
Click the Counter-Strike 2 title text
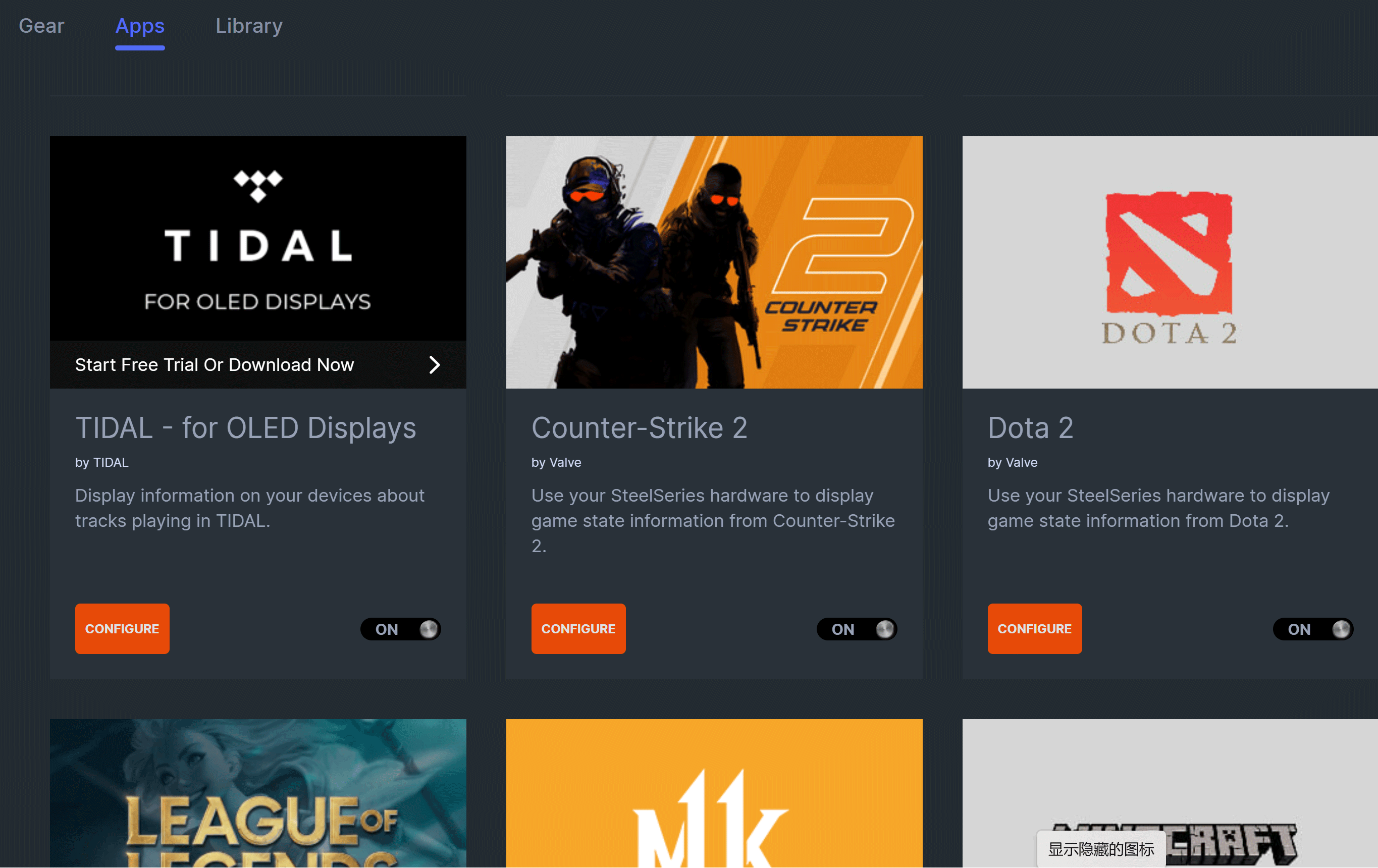(639, 428)
